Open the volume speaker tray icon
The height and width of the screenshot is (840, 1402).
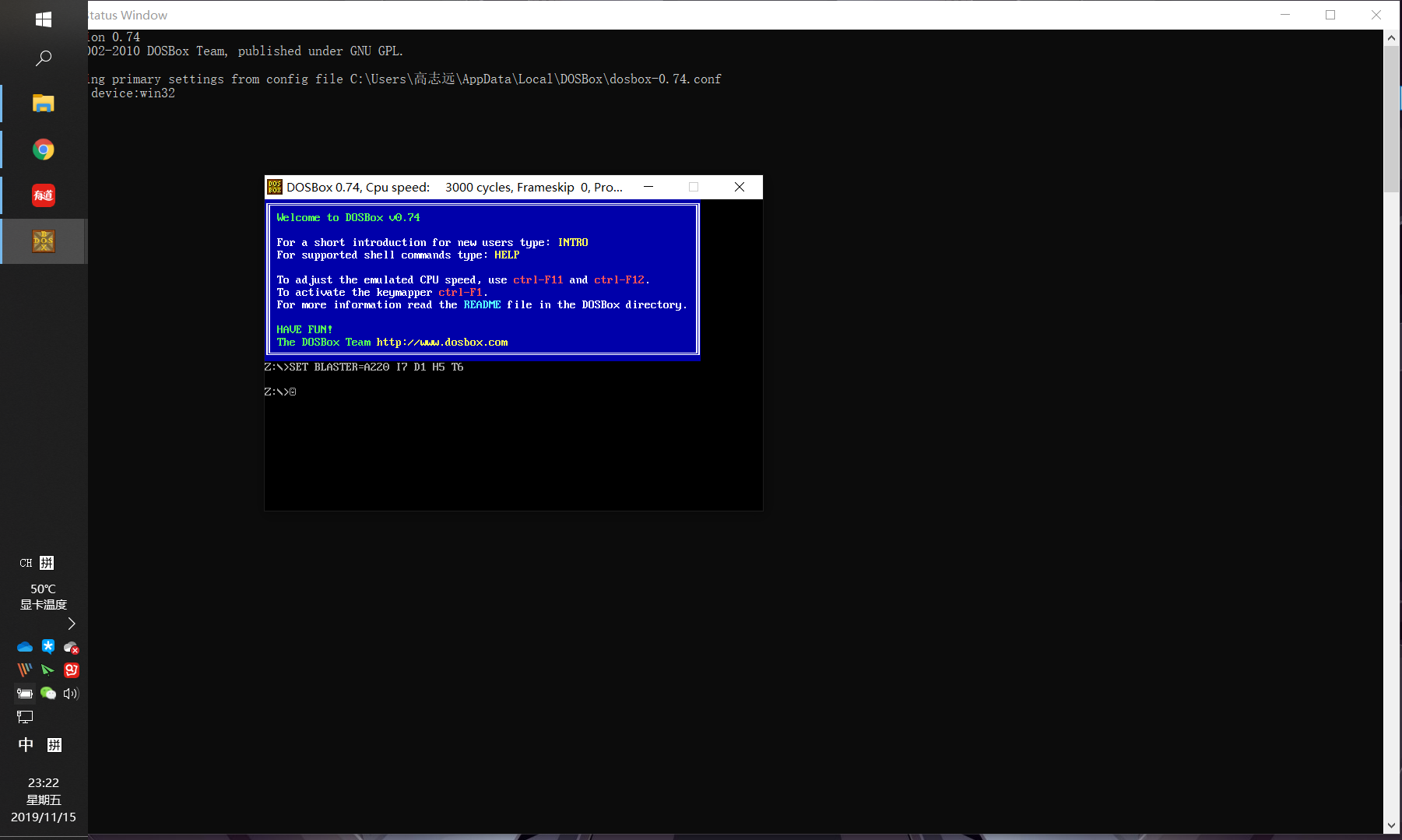click(x=71, y=693)
